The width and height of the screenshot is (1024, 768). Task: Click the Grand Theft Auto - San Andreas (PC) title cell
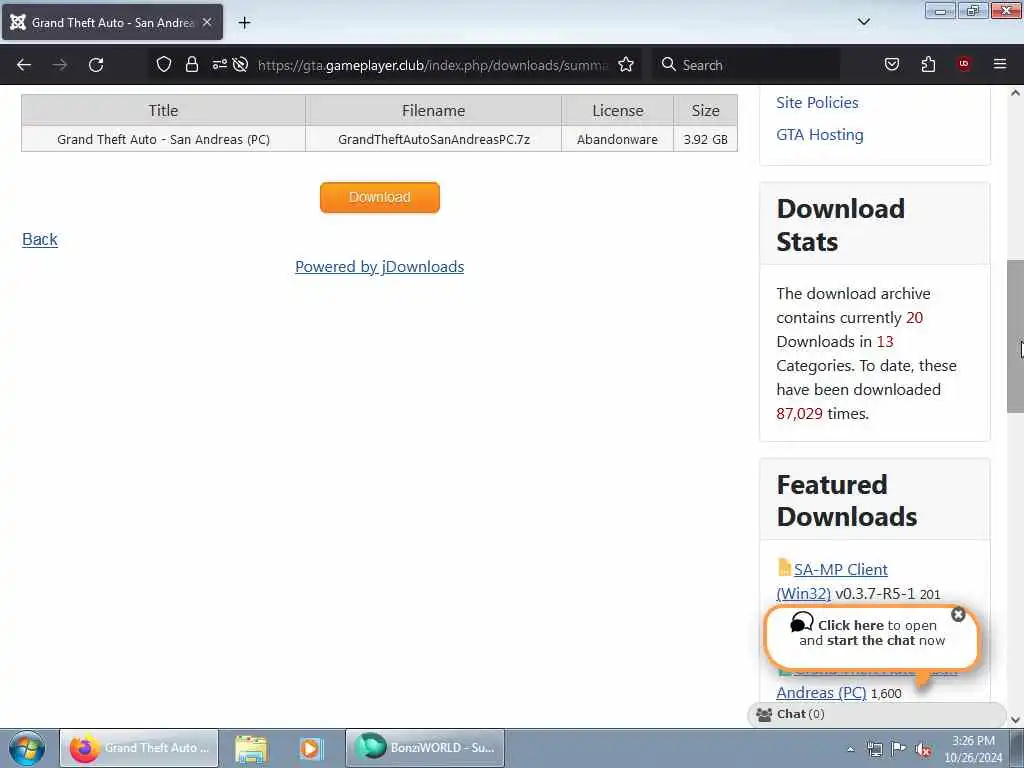[163, 139]
